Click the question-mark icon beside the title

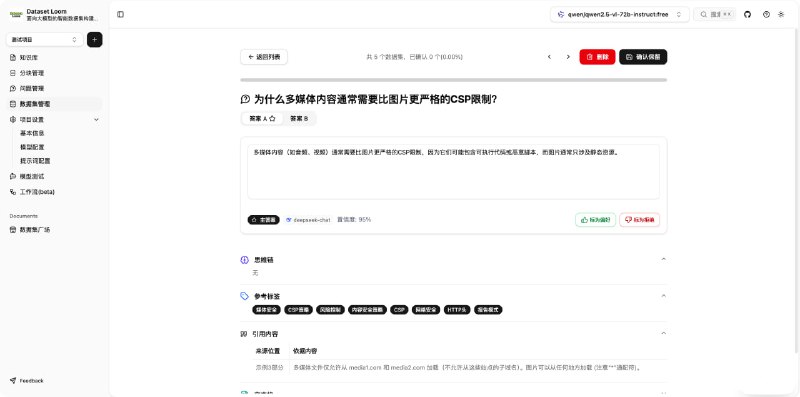(x=245, y=100)
